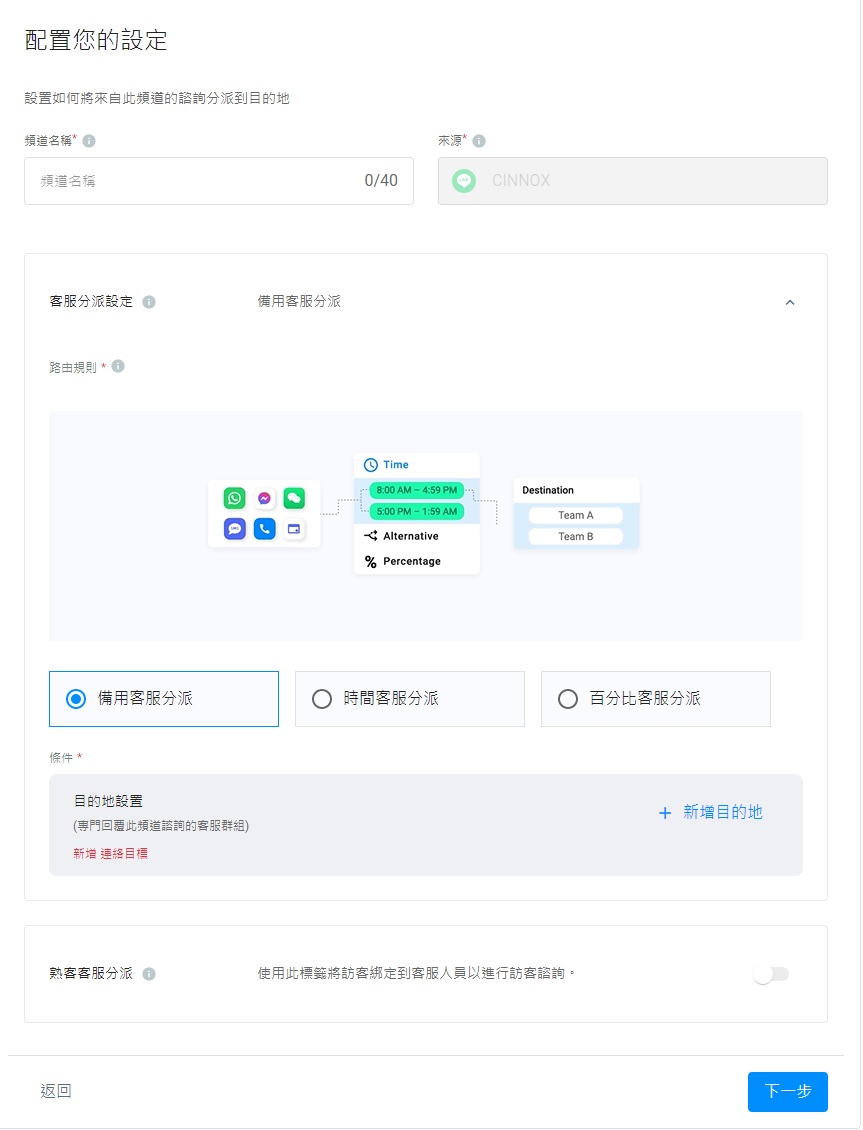Click info icon next to 客服分派設定

[x=149, y=302]
